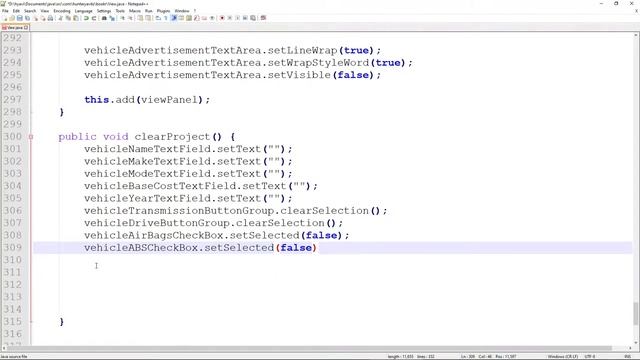Image resolution: width=640 pixels, height=360 pixels.
Task: Click the last toolbar icon after Save Macro
Action: [x=263, y=18]
